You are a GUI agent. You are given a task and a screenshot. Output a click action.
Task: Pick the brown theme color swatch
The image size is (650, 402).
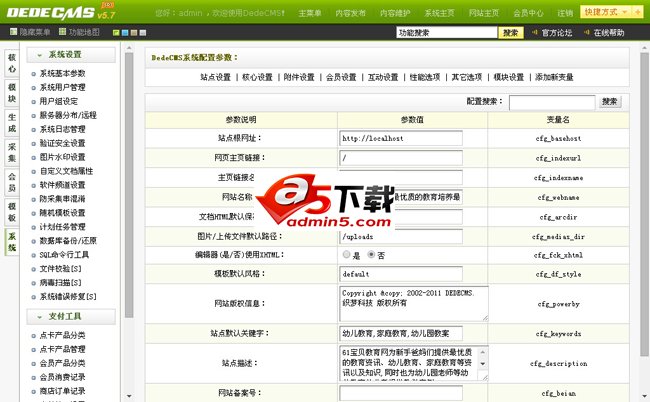click(x=133, y=33)
